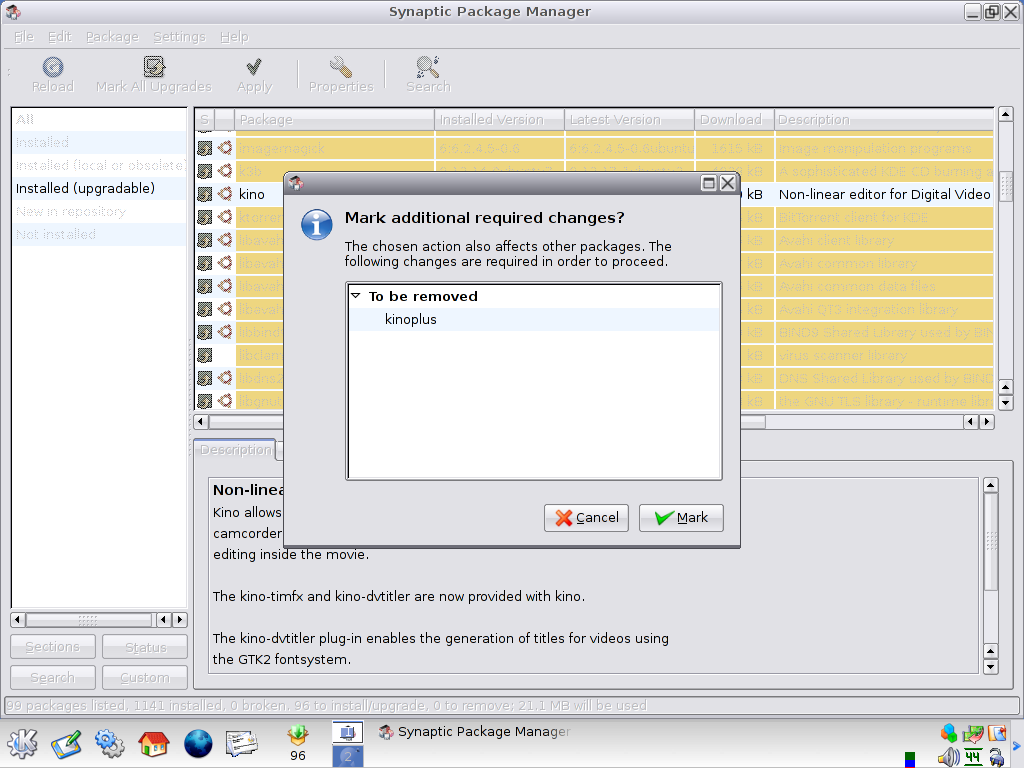This screenshot has width=1024, height=768.
Task: Click the Synaptic dialog title icon
Action: point(296,183)
